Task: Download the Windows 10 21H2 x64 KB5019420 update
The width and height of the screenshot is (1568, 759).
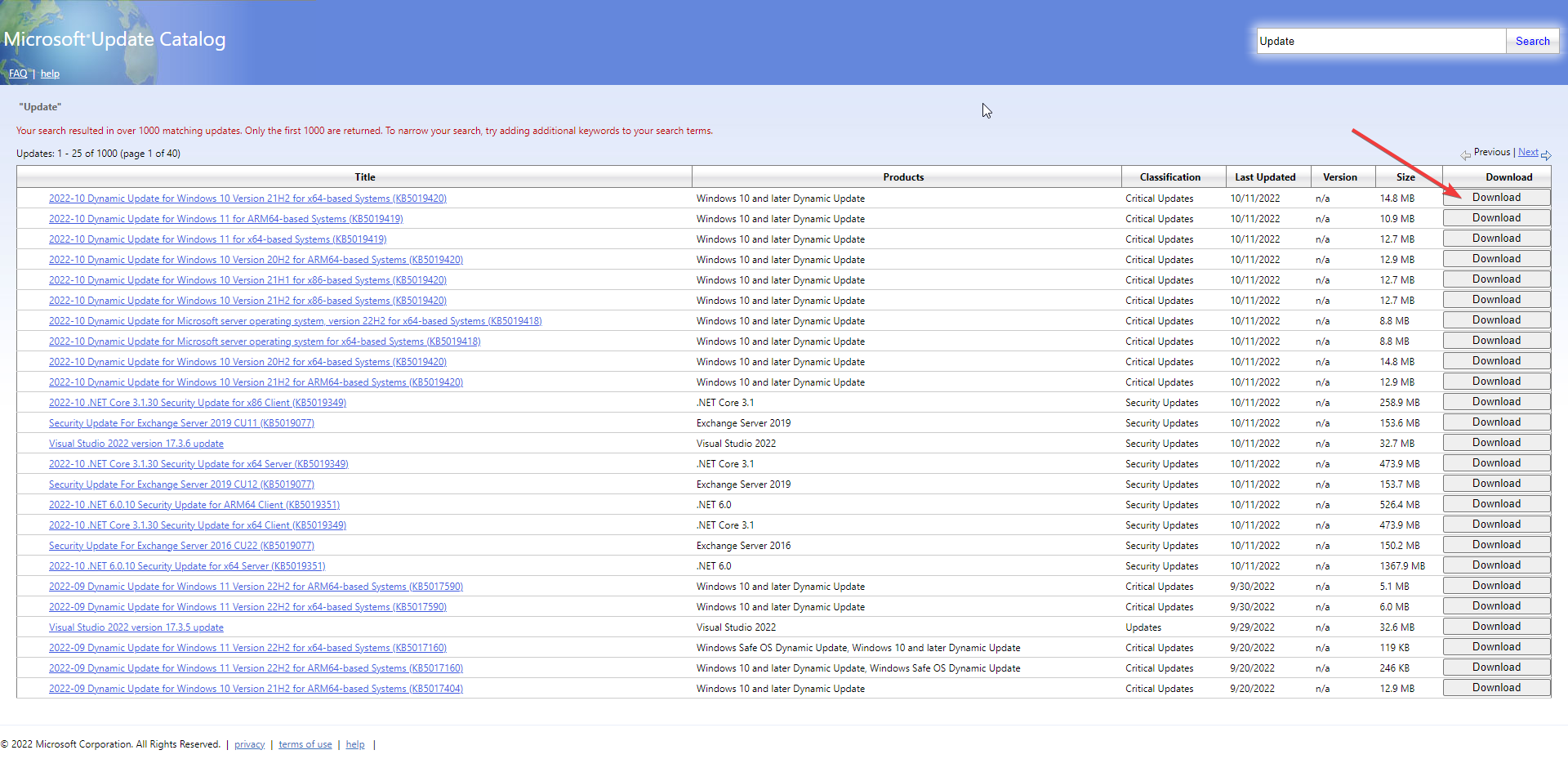Action: pos(1496,198)
